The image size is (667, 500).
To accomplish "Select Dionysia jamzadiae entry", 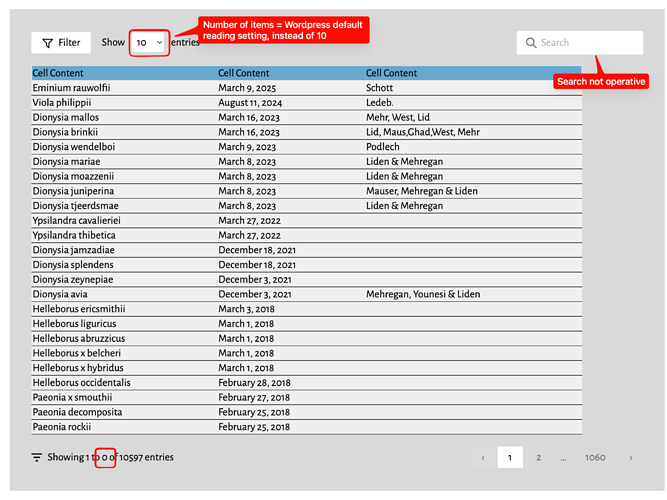I will pos(74,250).
